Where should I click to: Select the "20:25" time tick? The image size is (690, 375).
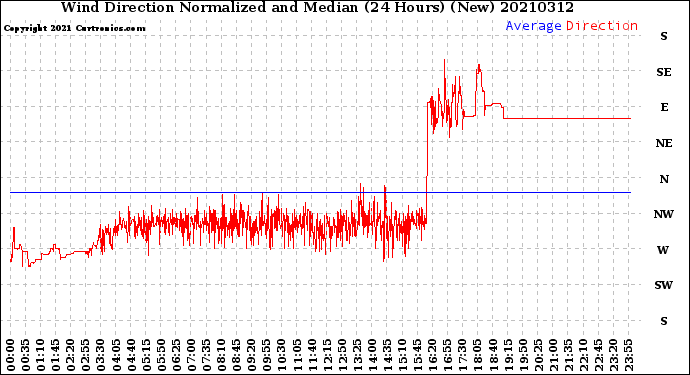(539, 355)
